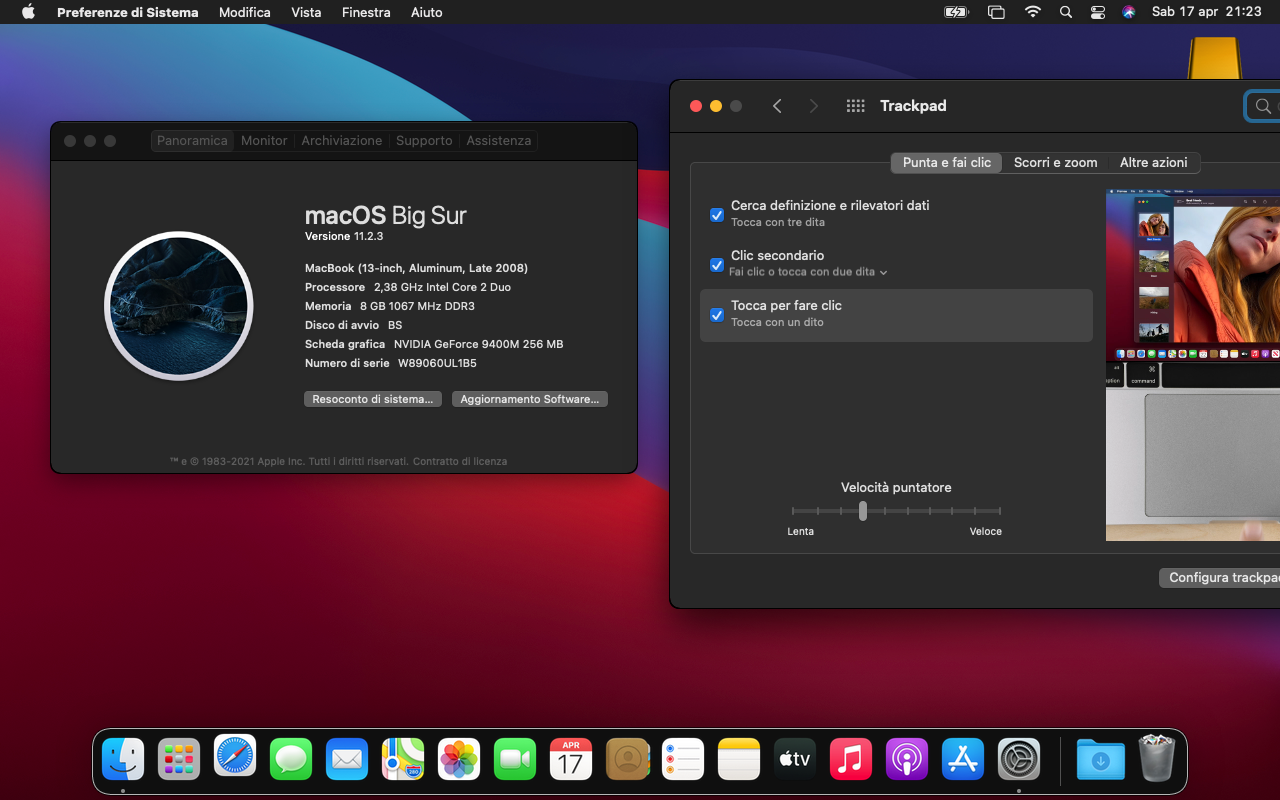Launch FaceTime from the Dock
The height and width of the screenshot is (800, 1280).
click(514, 758)
